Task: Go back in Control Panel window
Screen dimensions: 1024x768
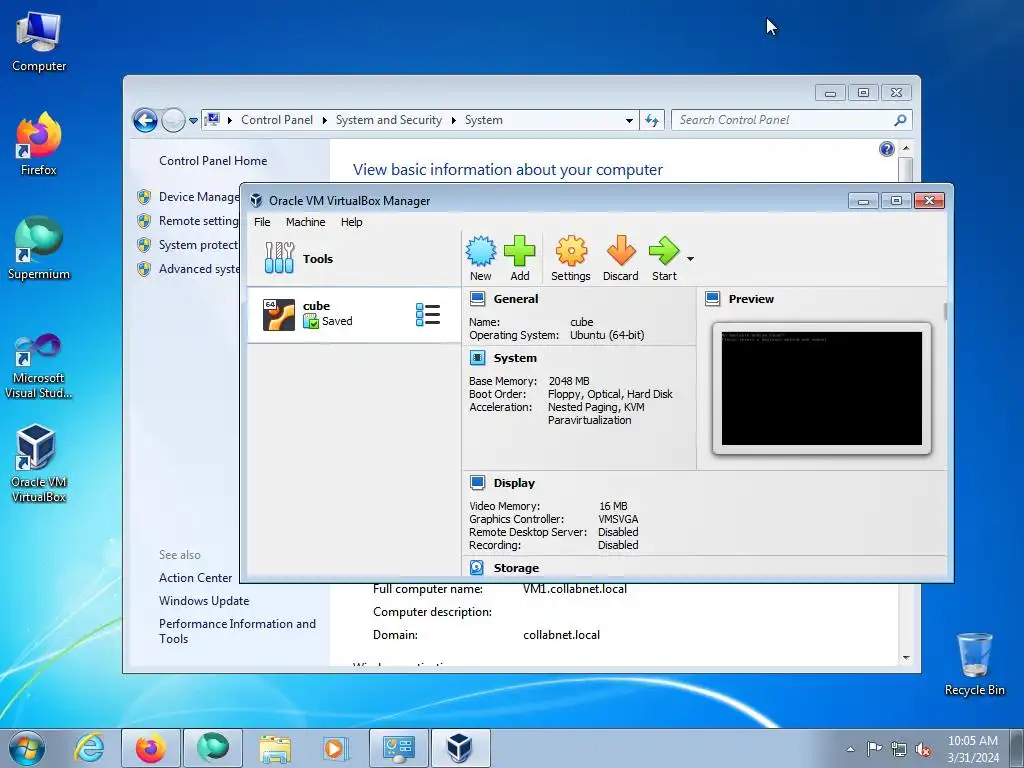Action: coord(145,120)
